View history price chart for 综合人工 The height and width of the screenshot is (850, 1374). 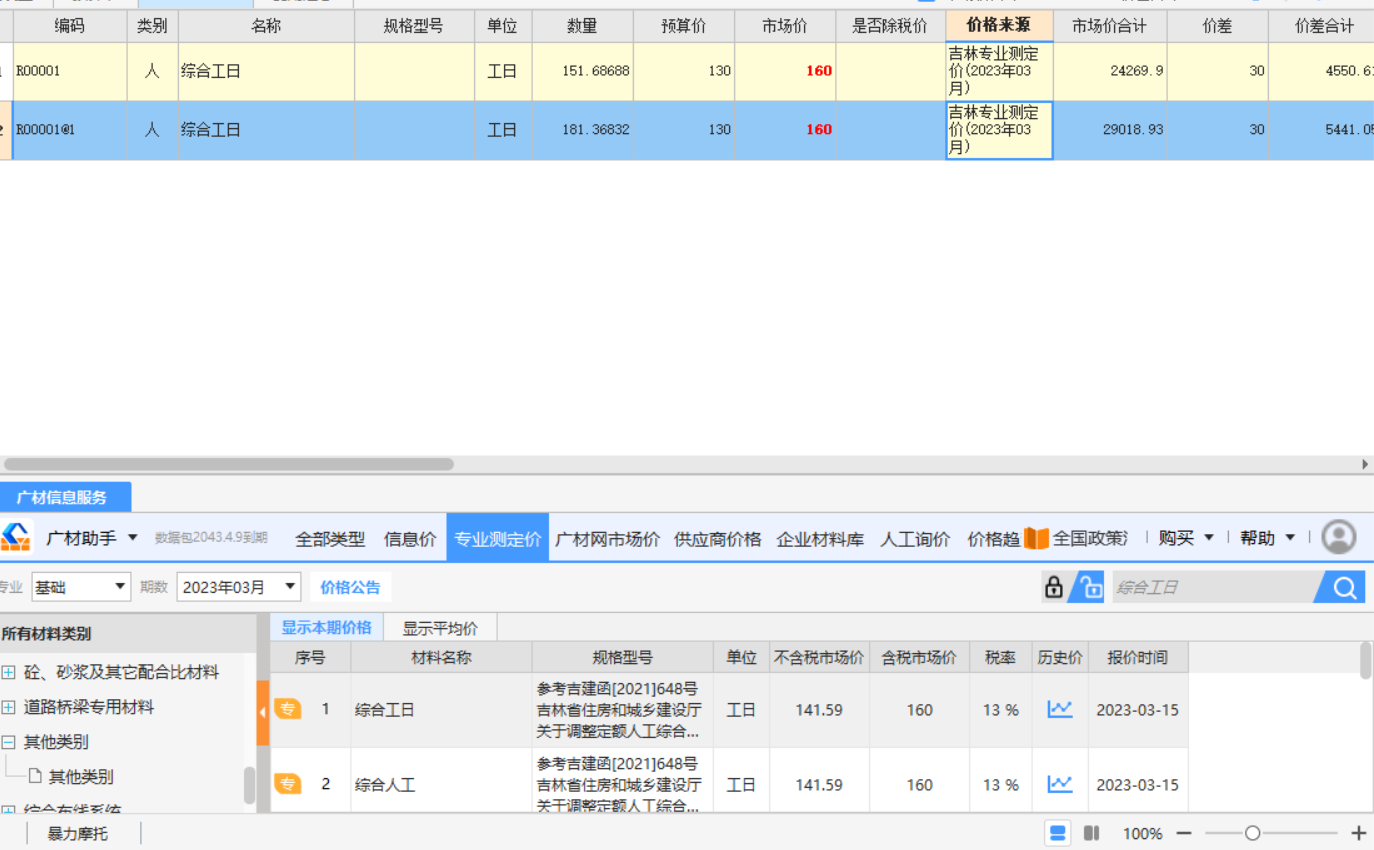tap(1059, 785)
